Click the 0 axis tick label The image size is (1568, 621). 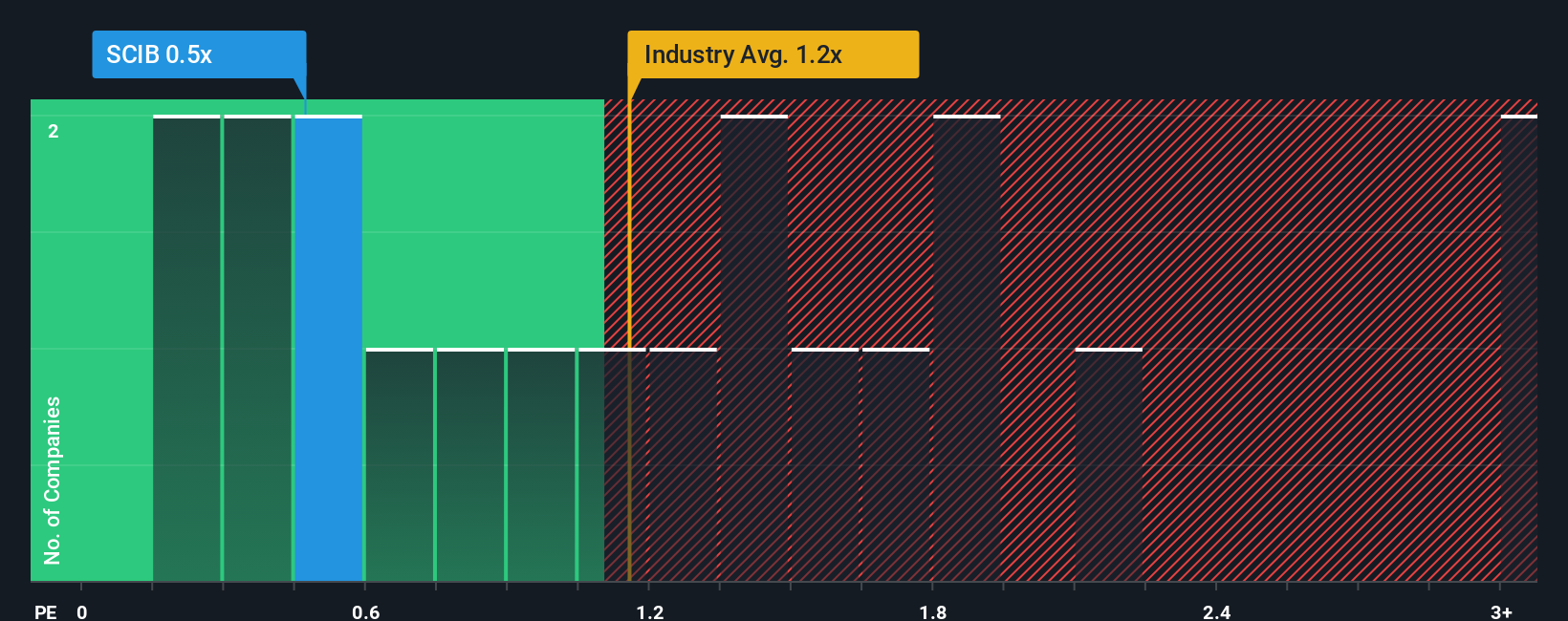[82, 611]
